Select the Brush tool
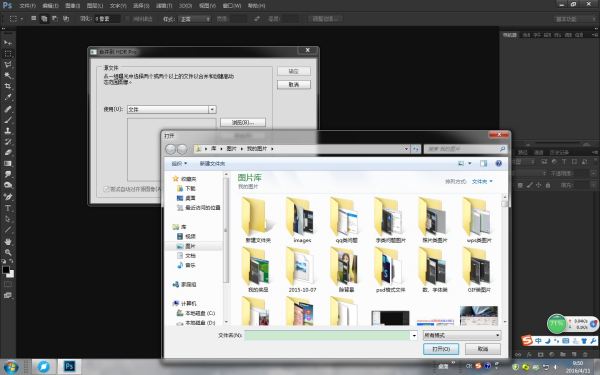Screen dimensions: 600x375 click(8, 120)
